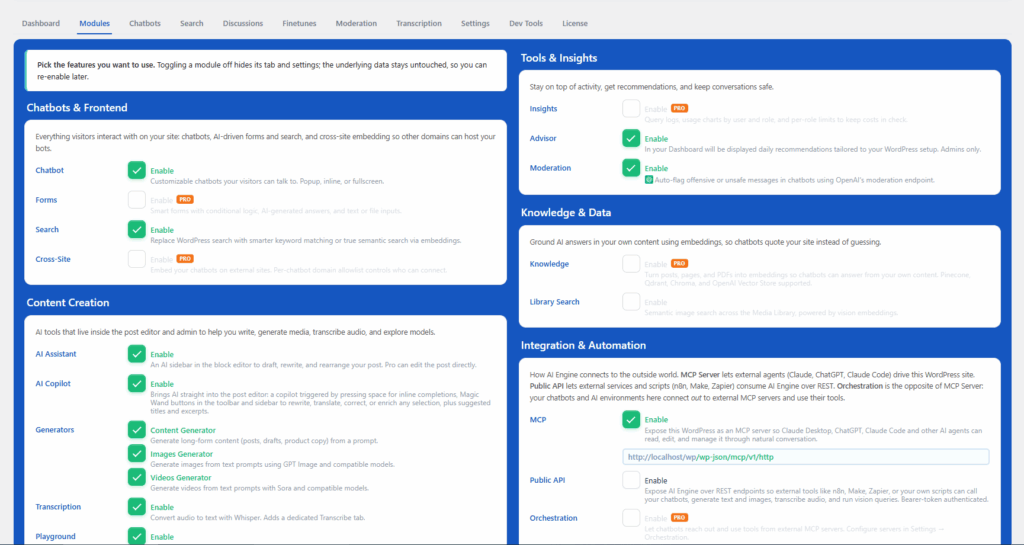Click the 'Advisor' row label
This screenshot has height=545, width=1024.
click(x=543, y=138)
